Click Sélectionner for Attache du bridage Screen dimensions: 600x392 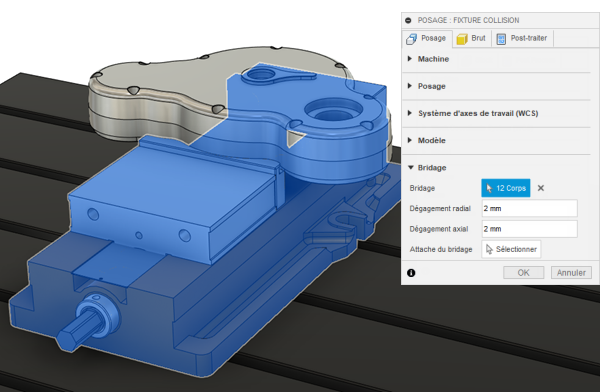(x=511, y=249)
